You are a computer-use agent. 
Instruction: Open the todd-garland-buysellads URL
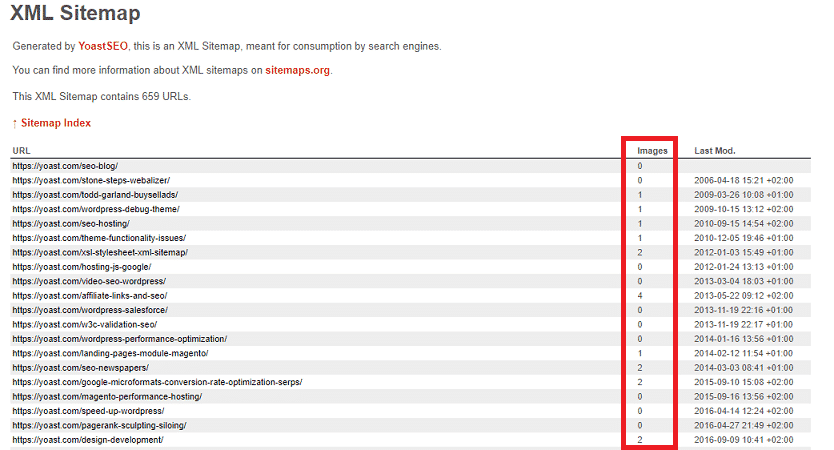coord(95,195)
